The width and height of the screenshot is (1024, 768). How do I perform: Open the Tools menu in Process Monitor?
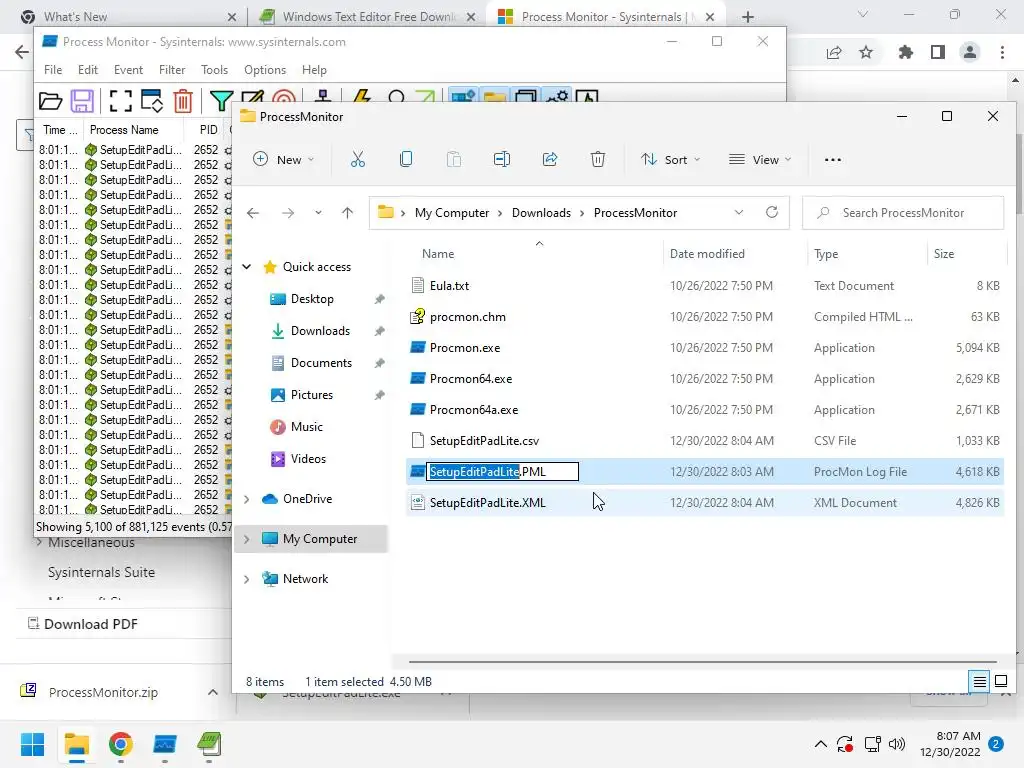point(214,70)
